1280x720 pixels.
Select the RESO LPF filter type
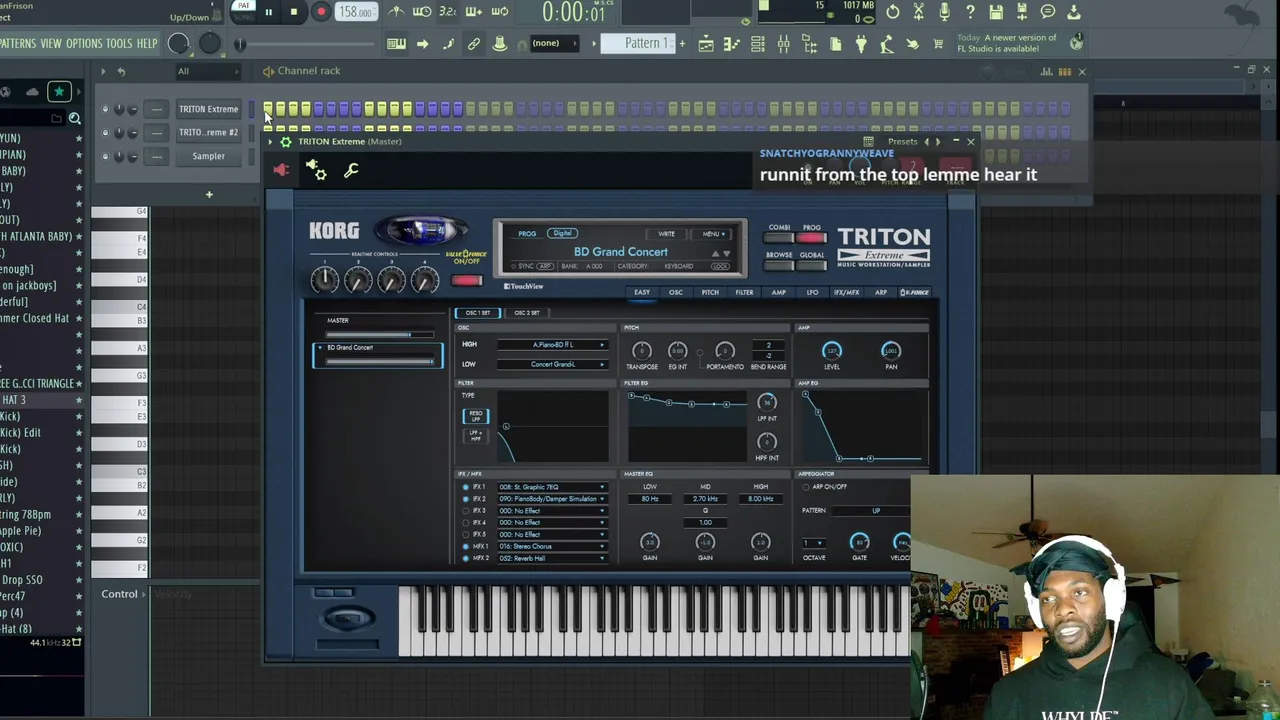(x=475, y=415)
